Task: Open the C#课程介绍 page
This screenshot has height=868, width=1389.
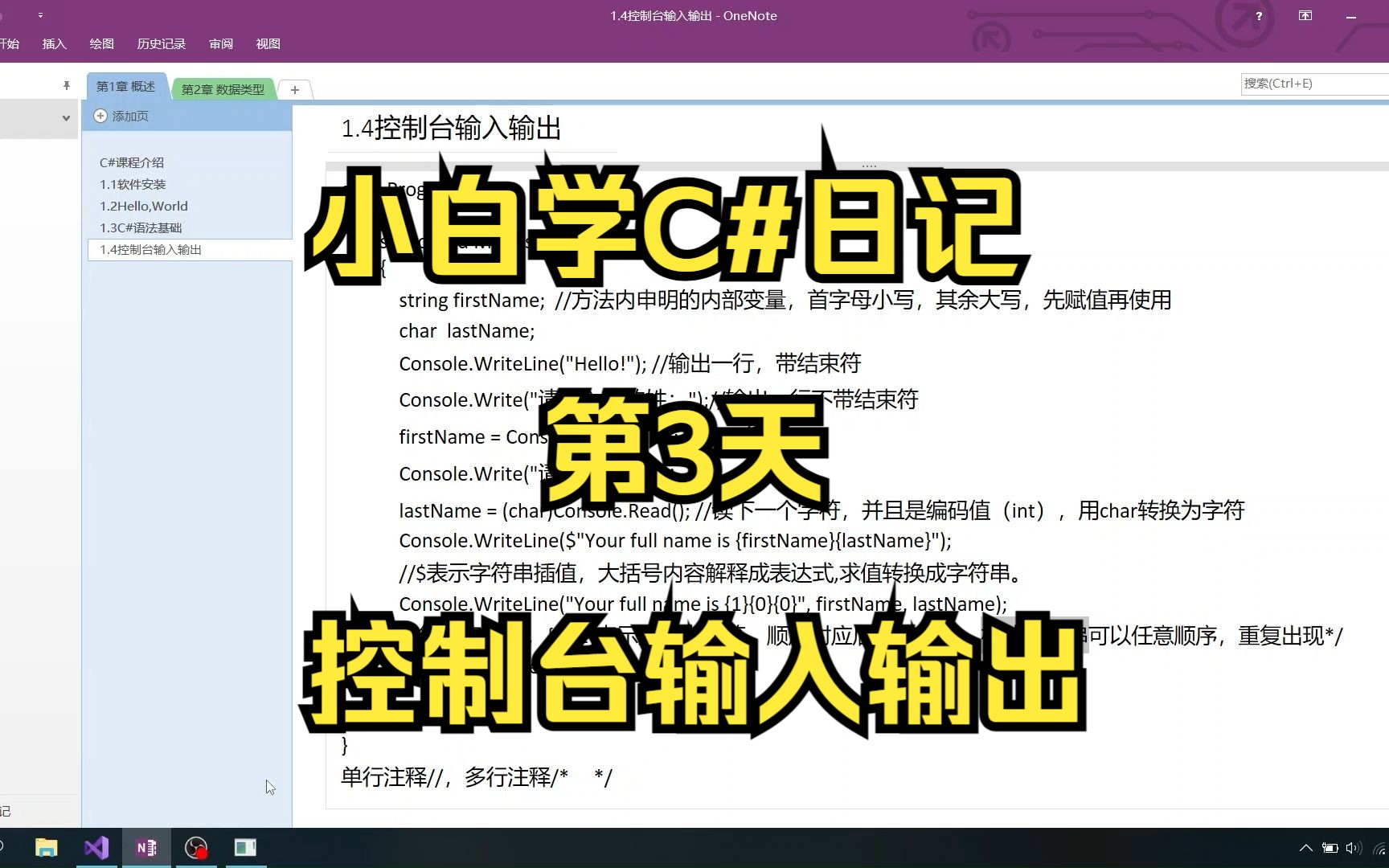Action: pos(132,162)
